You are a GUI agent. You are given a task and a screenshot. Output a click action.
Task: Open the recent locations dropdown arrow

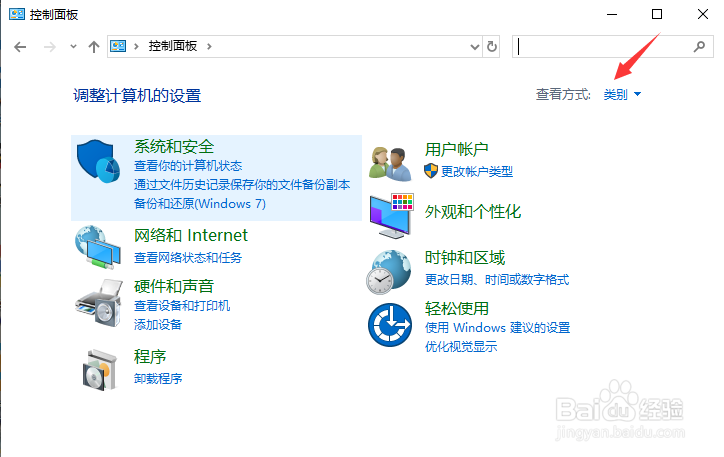(73, 46)
